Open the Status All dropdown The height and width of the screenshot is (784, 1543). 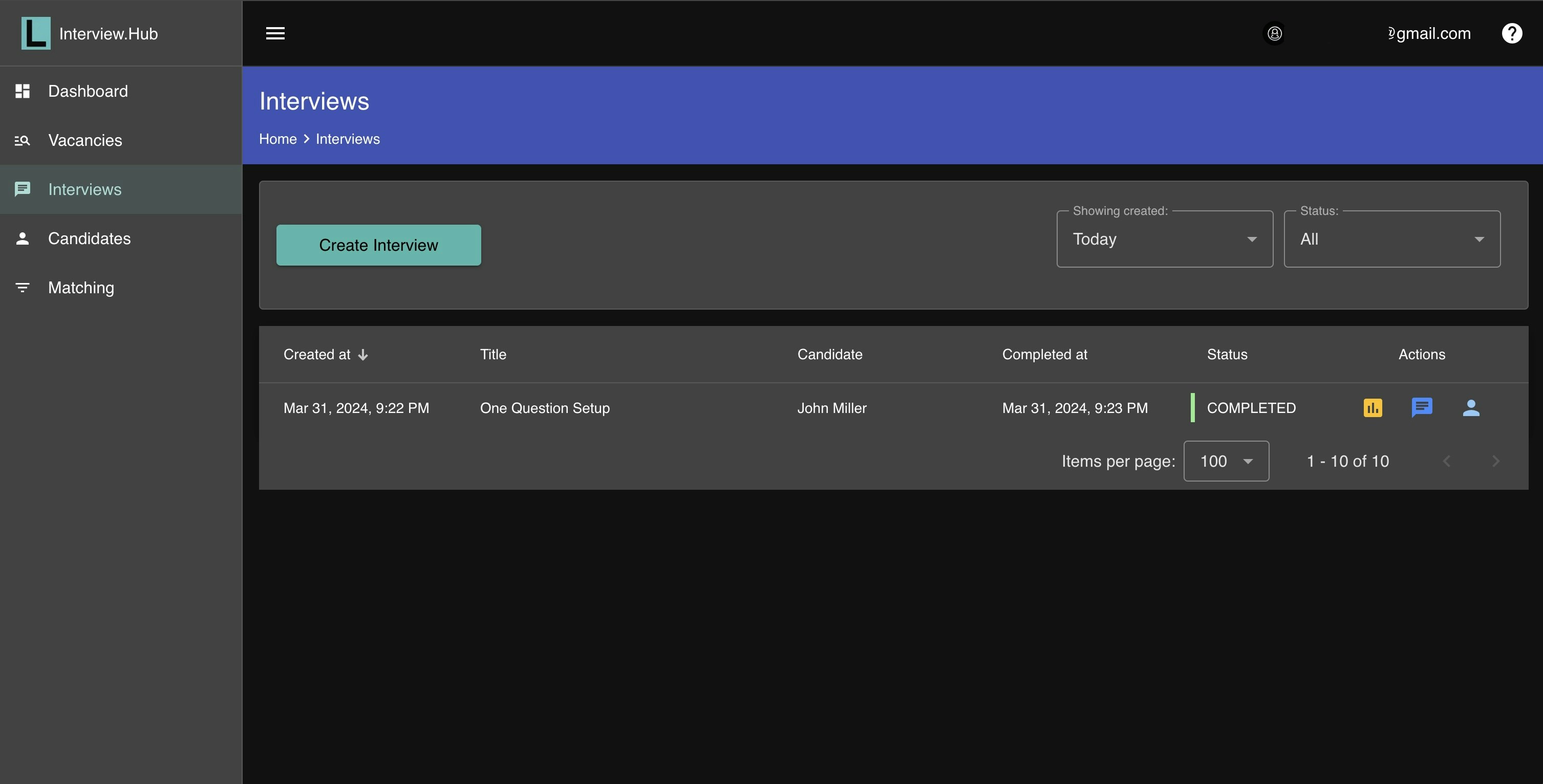1391,239
